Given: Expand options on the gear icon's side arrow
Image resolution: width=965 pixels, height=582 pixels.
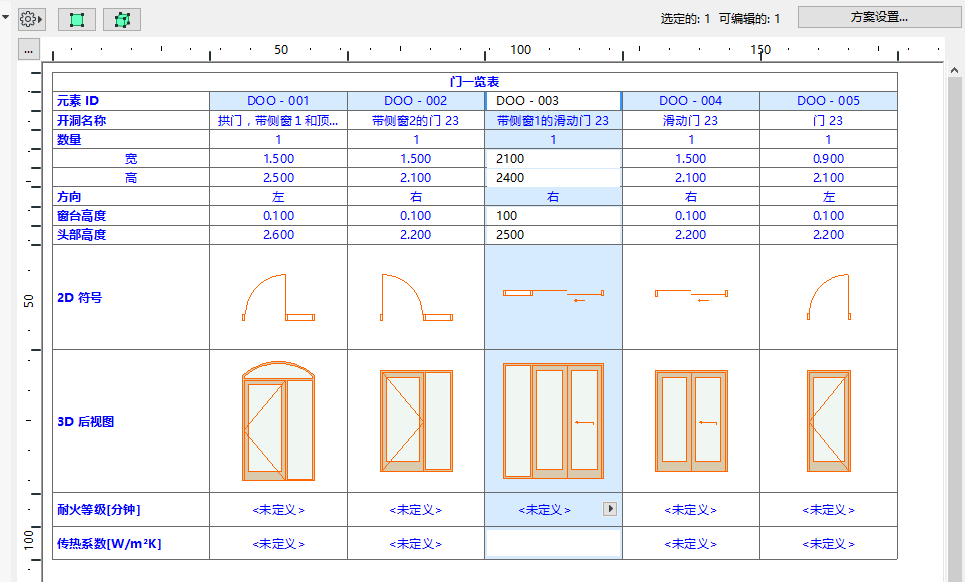Looking at the screenshot, I should [x=41, y=18].
